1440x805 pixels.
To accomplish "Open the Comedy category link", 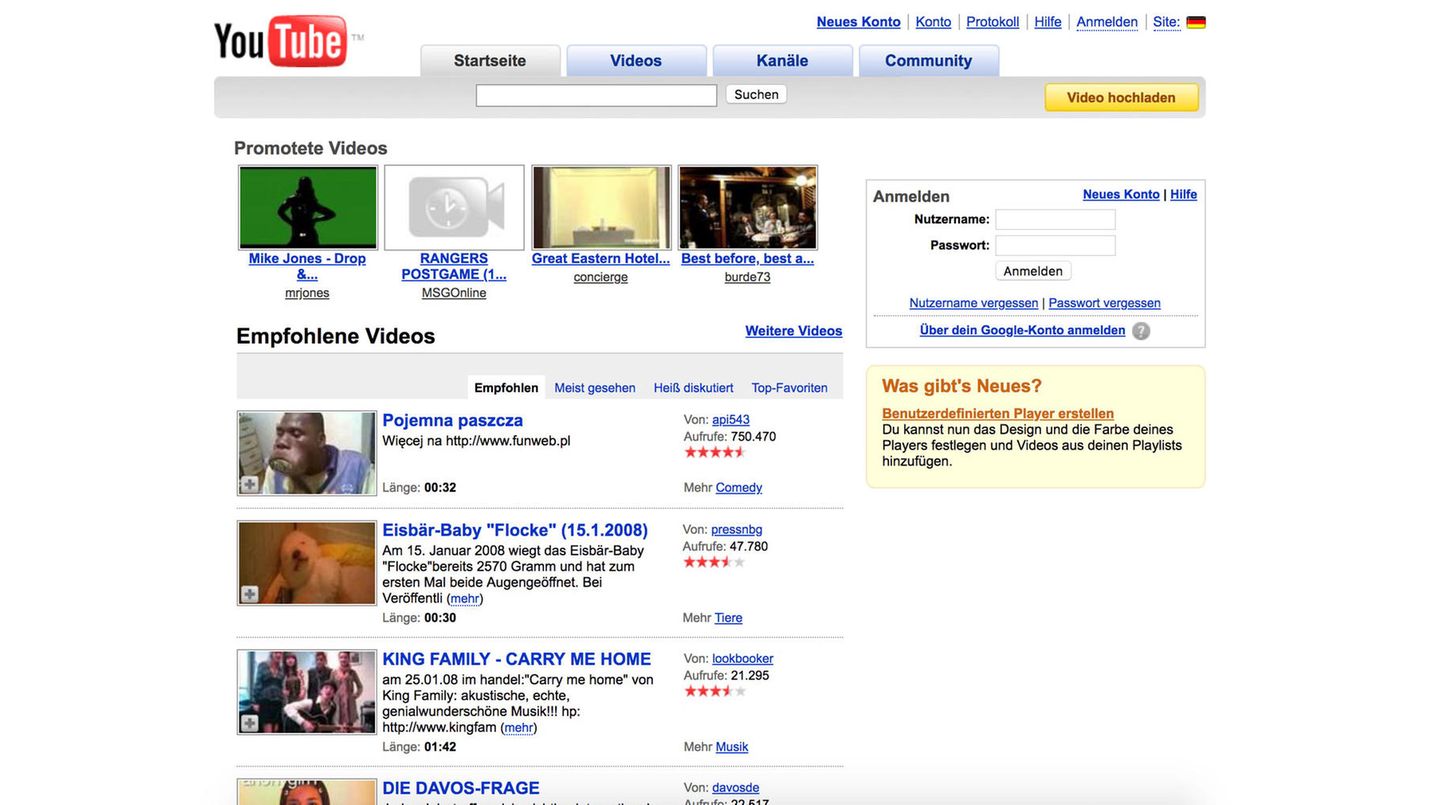I will (738, 486).
